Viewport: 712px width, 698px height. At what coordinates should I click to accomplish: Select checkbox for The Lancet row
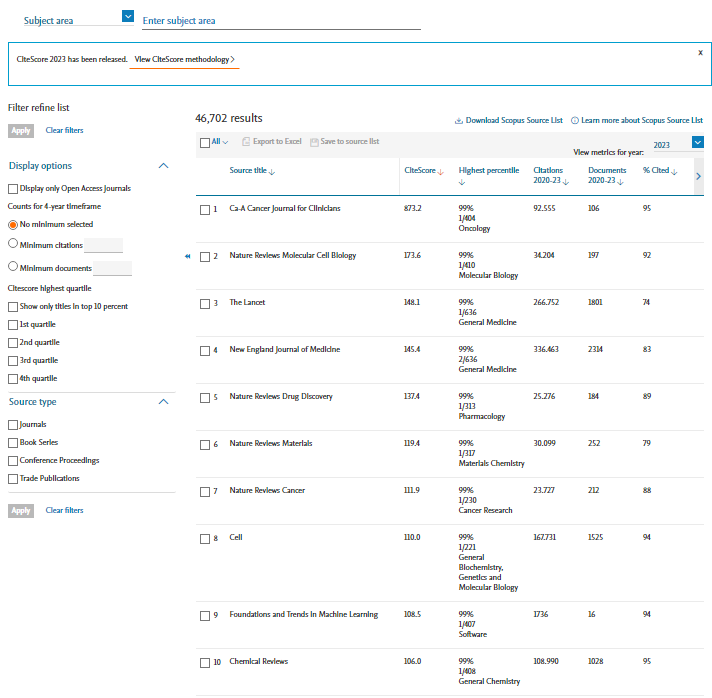205,304
